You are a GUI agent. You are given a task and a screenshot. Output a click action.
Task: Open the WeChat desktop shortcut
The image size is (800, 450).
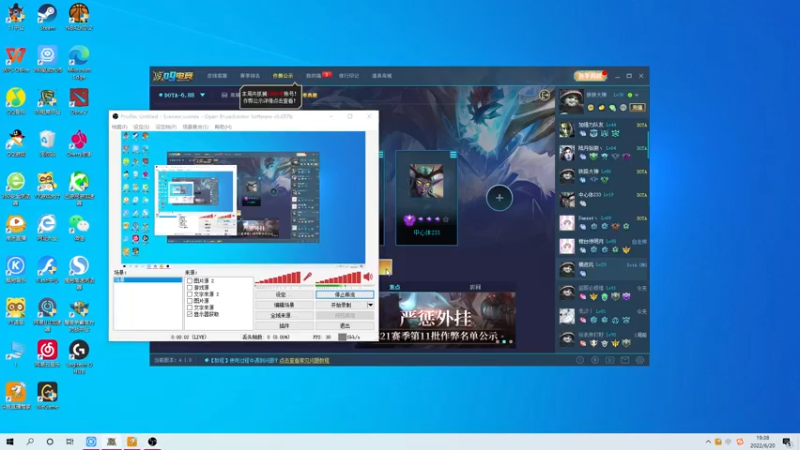[79, 228]
